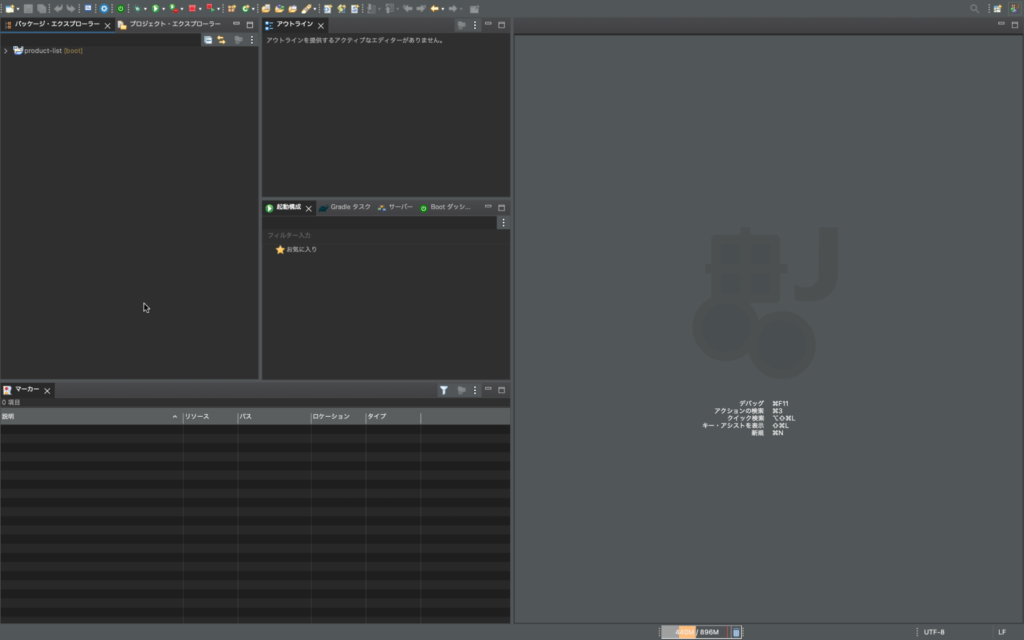Click the heap memory usage bar
The width and height of the screenshot is (1024, 640).
point(696,632)
